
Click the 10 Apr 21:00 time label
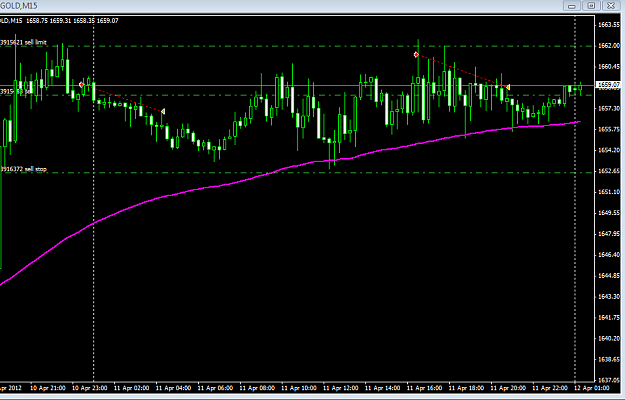48,388
